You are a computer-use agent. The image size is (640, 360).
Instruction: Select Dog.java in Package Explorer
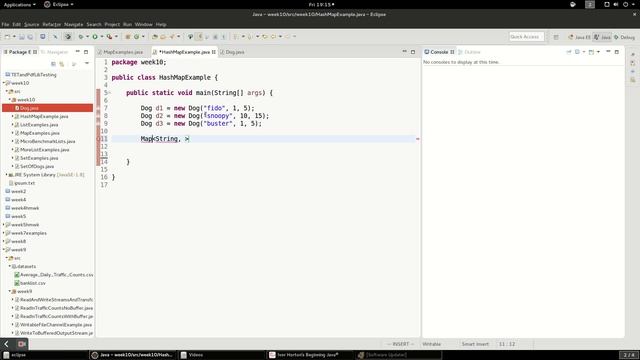(x=47, y=108)
